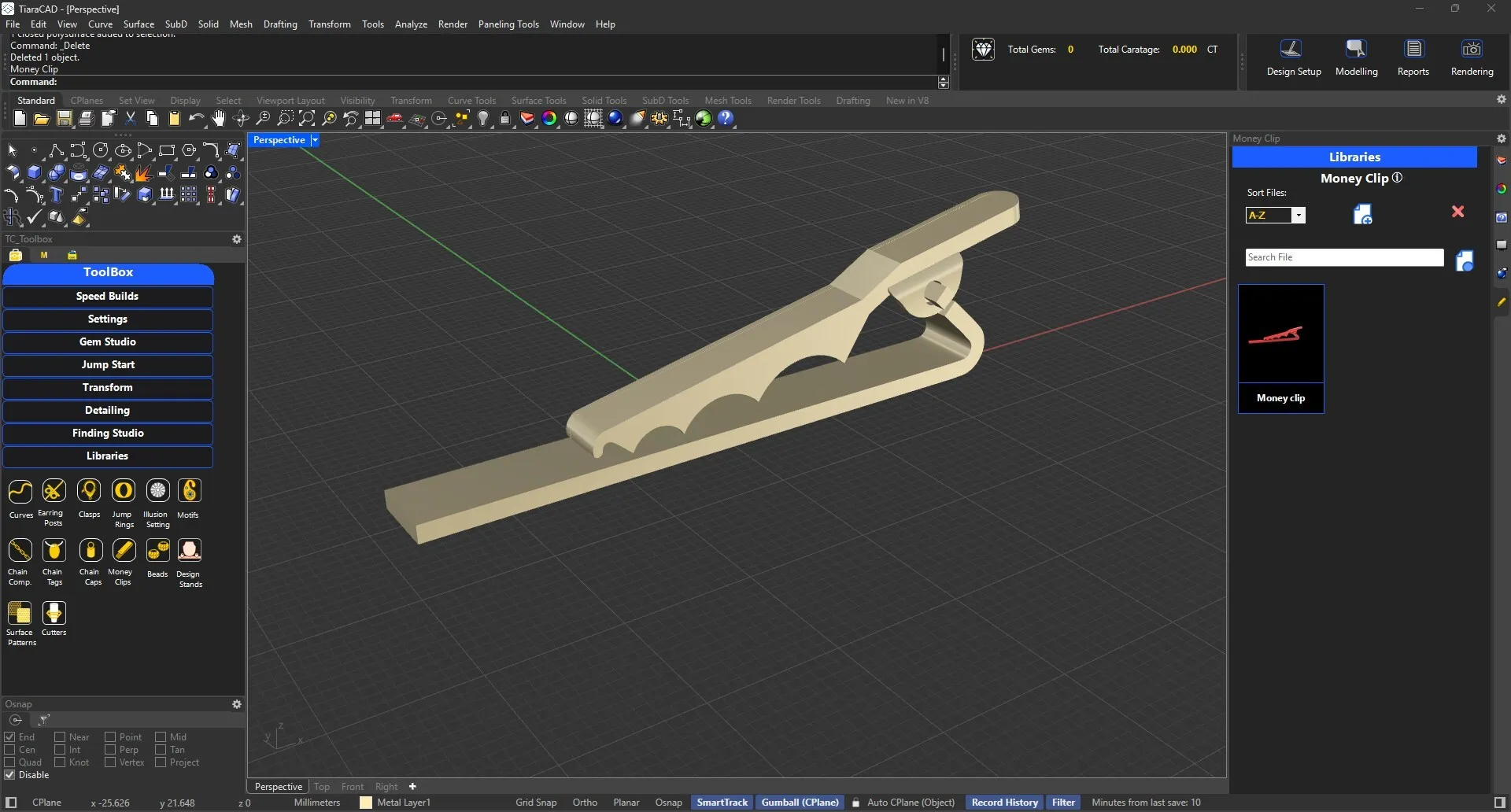Click the Search File input field

coord(1343,257)
